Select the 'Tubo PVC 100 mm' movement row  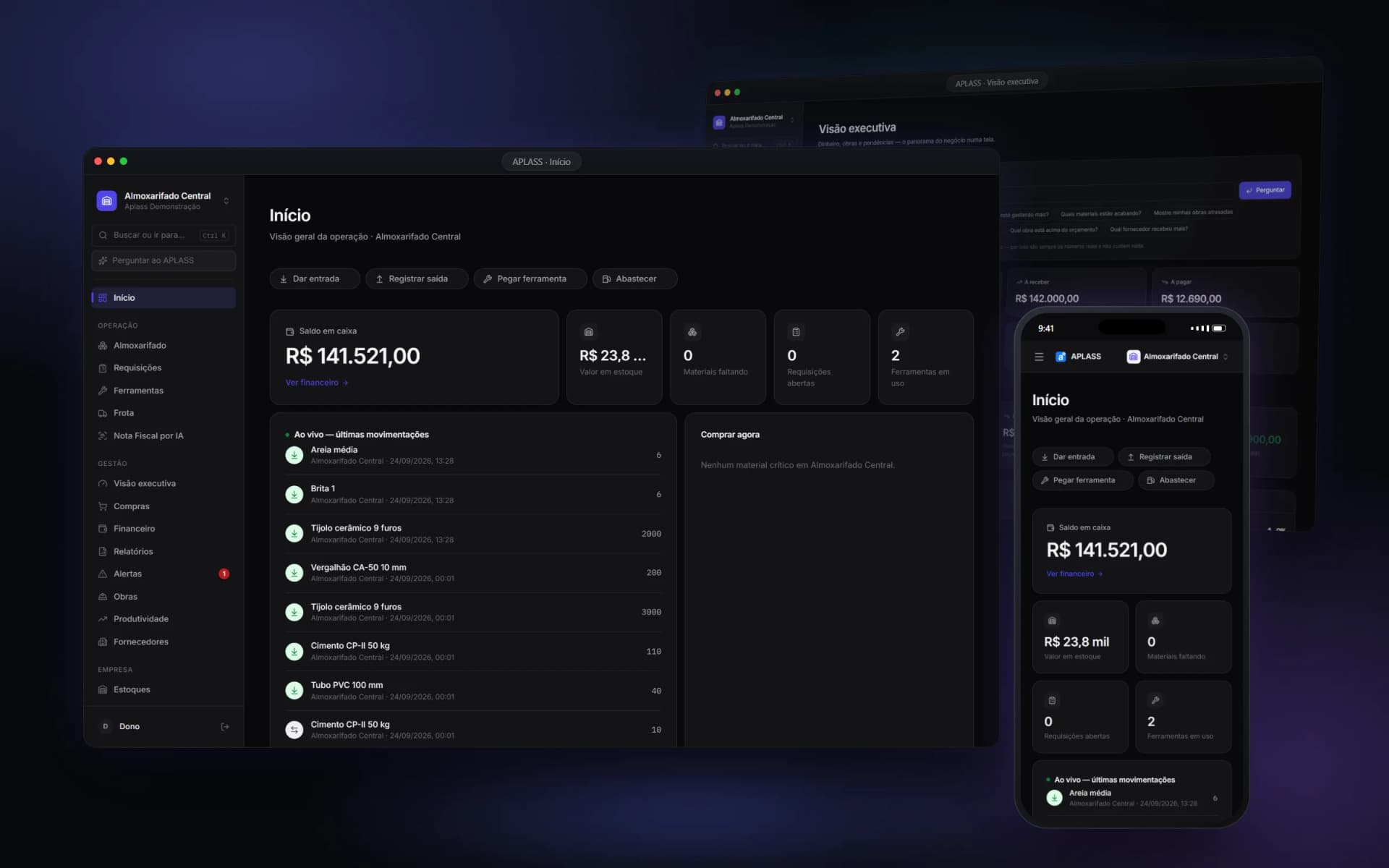click(x=473, y=691)
